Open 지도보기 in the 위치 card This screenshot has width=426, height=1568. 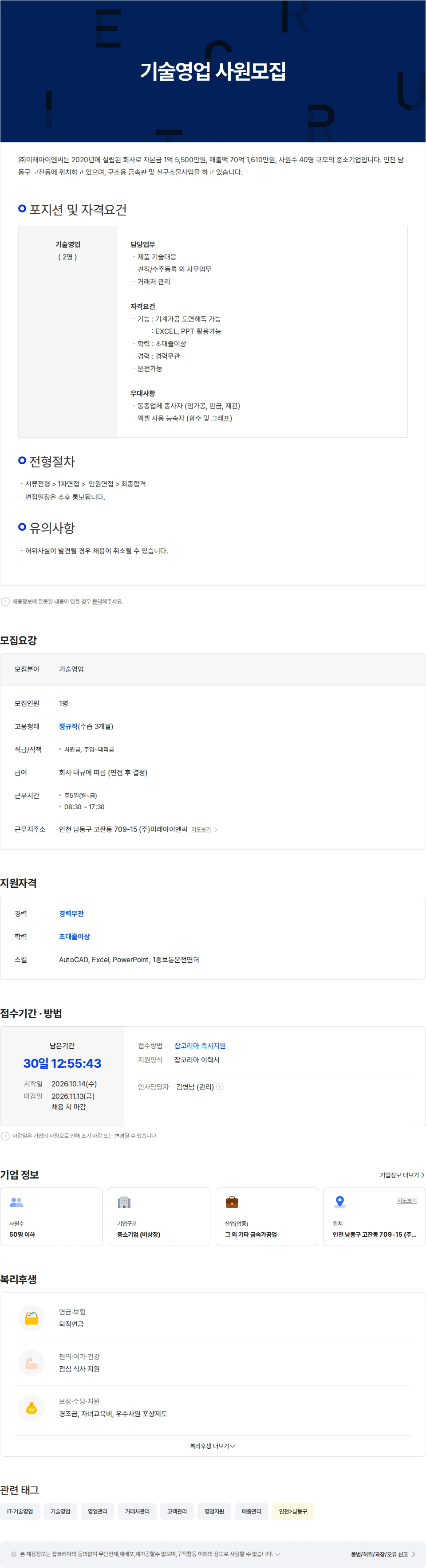click(x=406, y=1201)
